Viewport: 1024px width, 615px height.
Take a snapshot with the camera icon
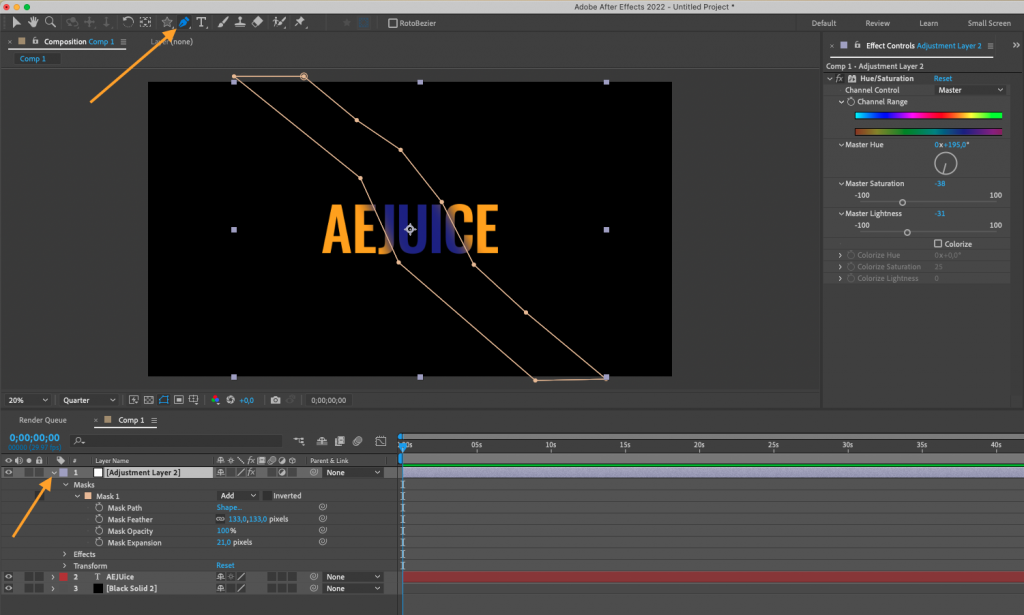[276, 398]
